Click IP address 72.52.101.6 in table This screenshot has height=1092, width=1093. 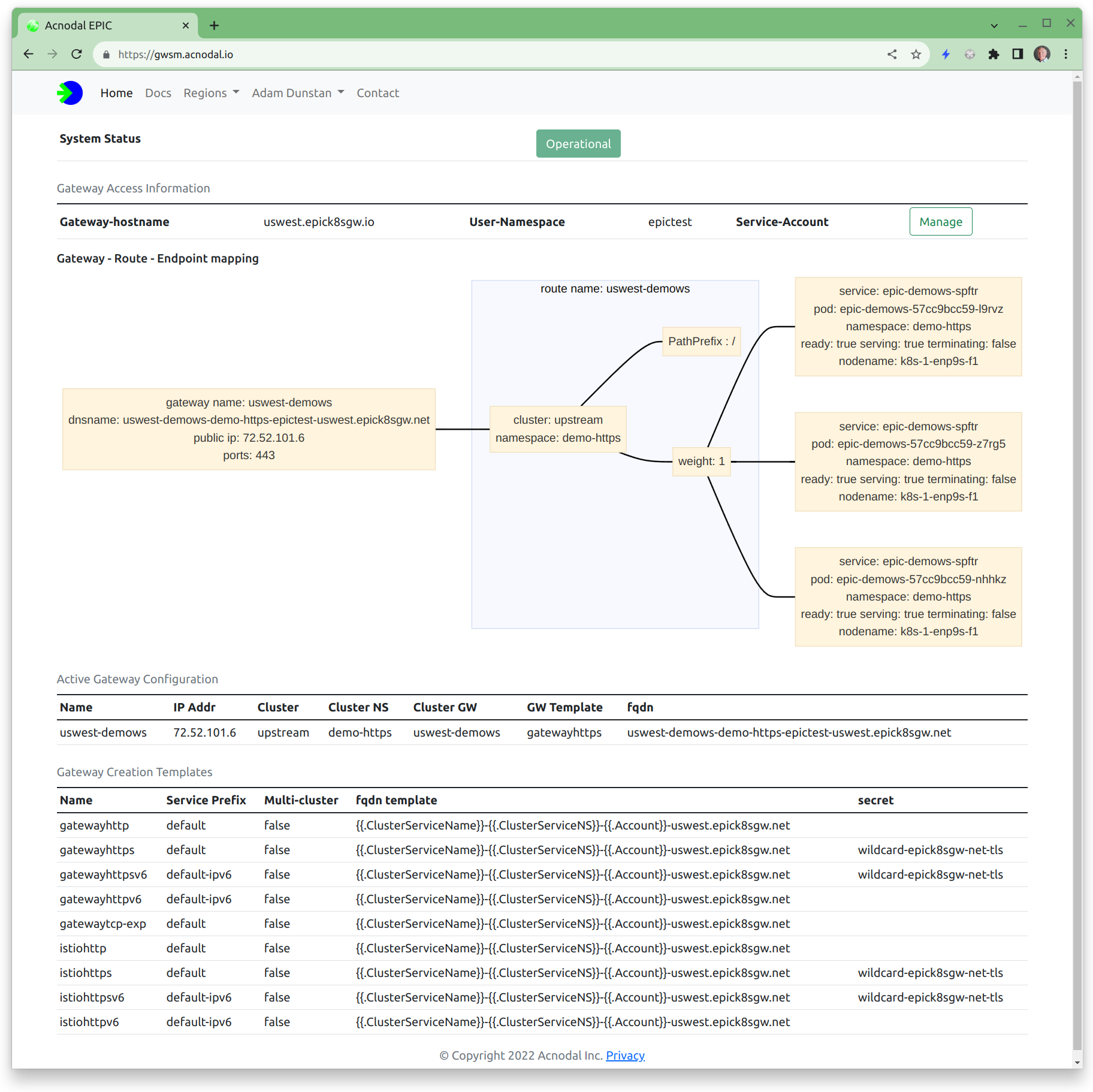[x=204, y=732]
